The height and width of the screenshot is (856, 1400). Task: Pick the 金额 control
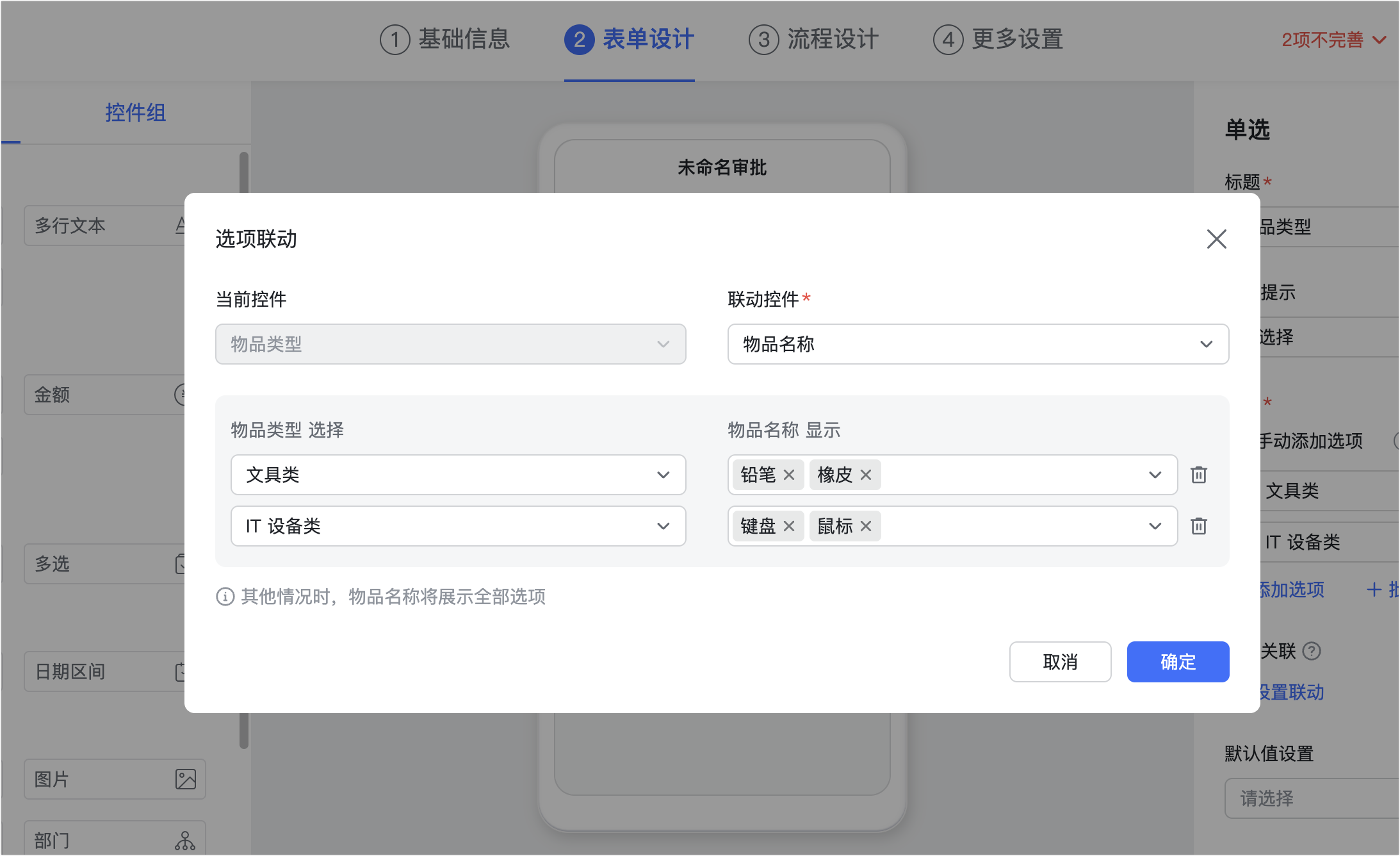(104, 395)
